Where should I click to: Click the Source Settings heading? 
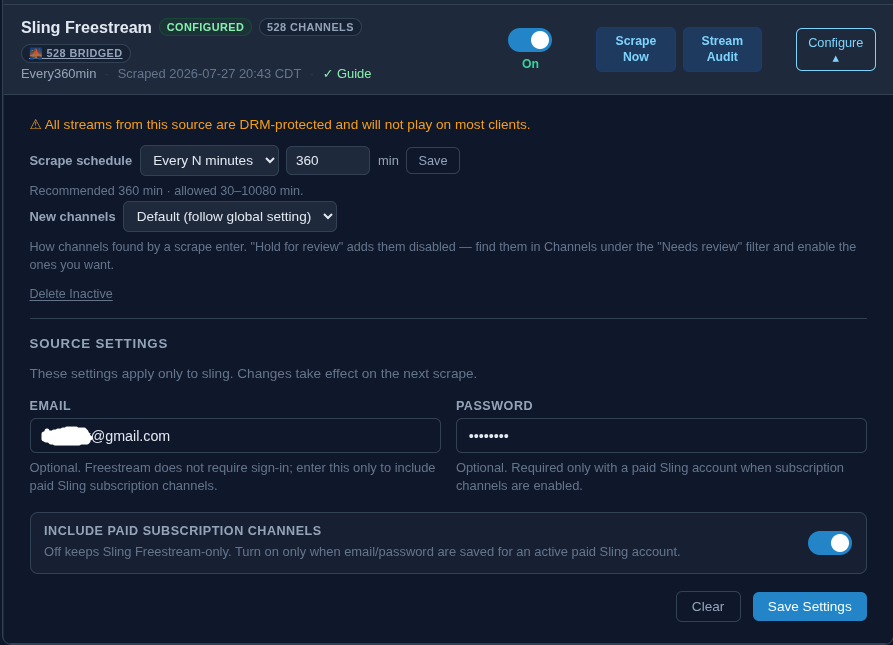99,343
